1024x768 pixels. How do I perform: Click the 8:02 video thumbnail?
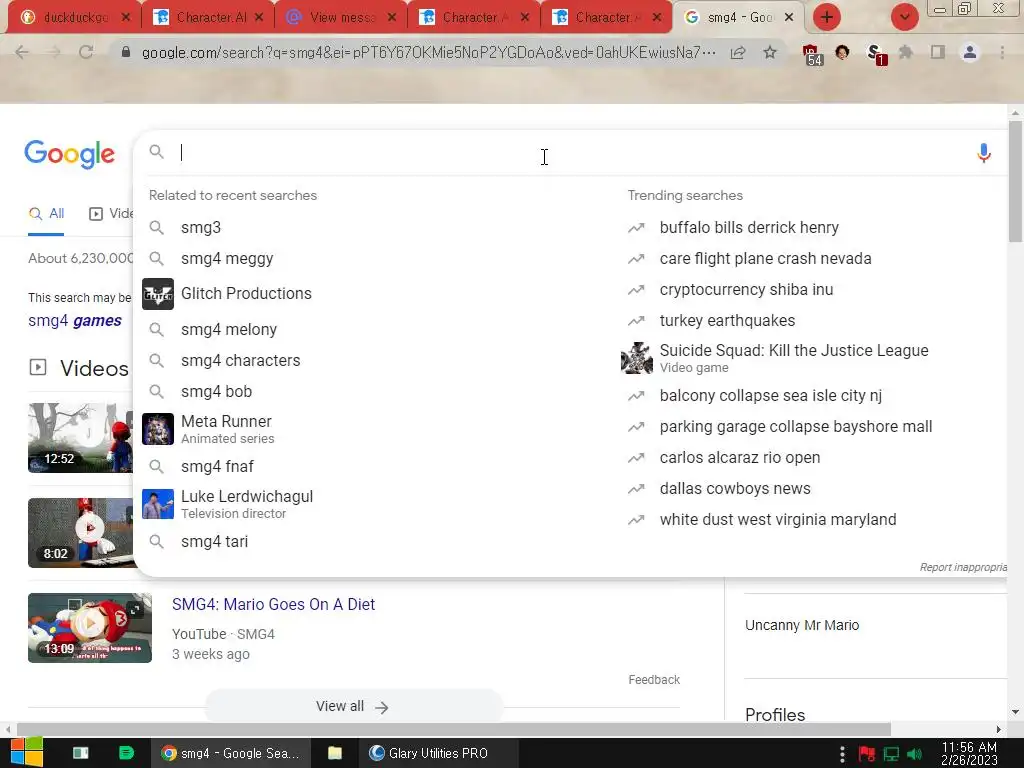tap(80, 532)
